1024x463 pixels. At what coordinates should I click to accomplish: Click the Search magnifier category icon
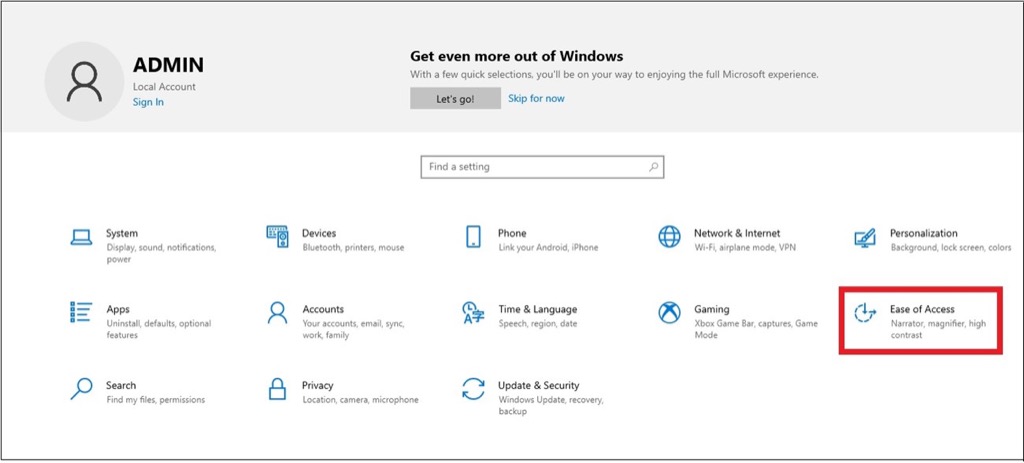pyautogui.click(x=81, y=389)
